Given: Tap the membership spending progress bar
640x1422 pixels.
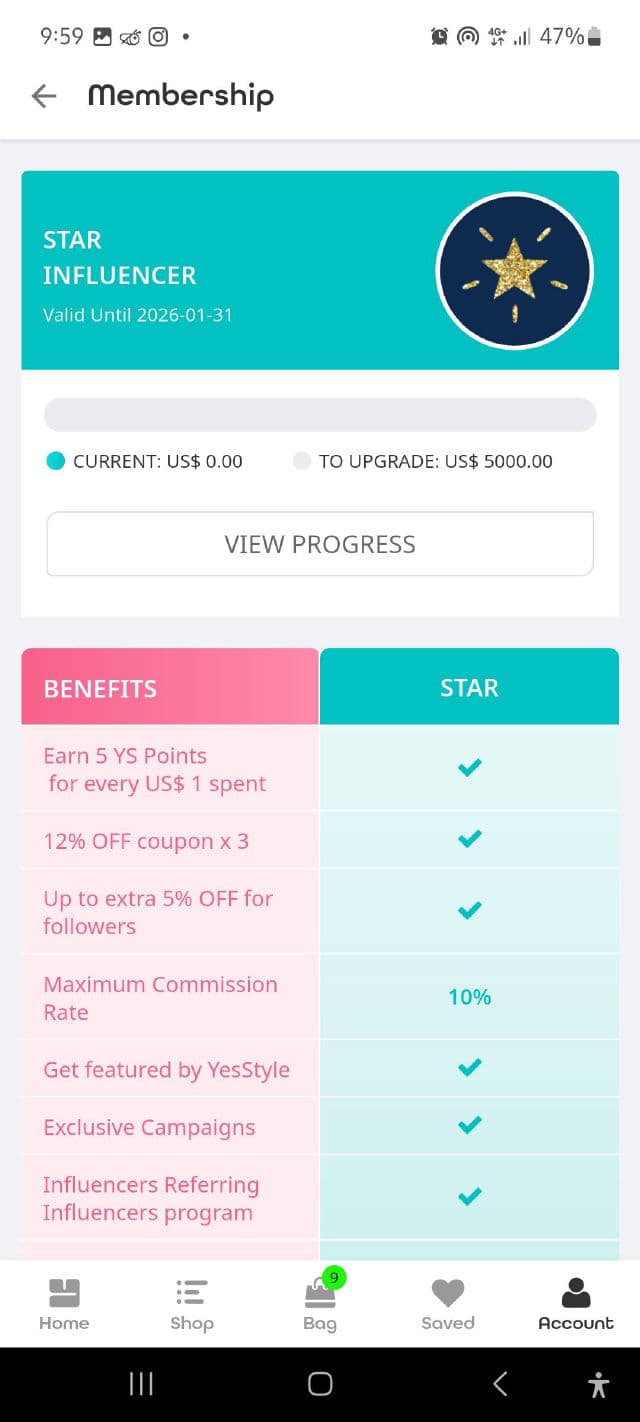Looking at the screenshot, I should click(320, 415).
